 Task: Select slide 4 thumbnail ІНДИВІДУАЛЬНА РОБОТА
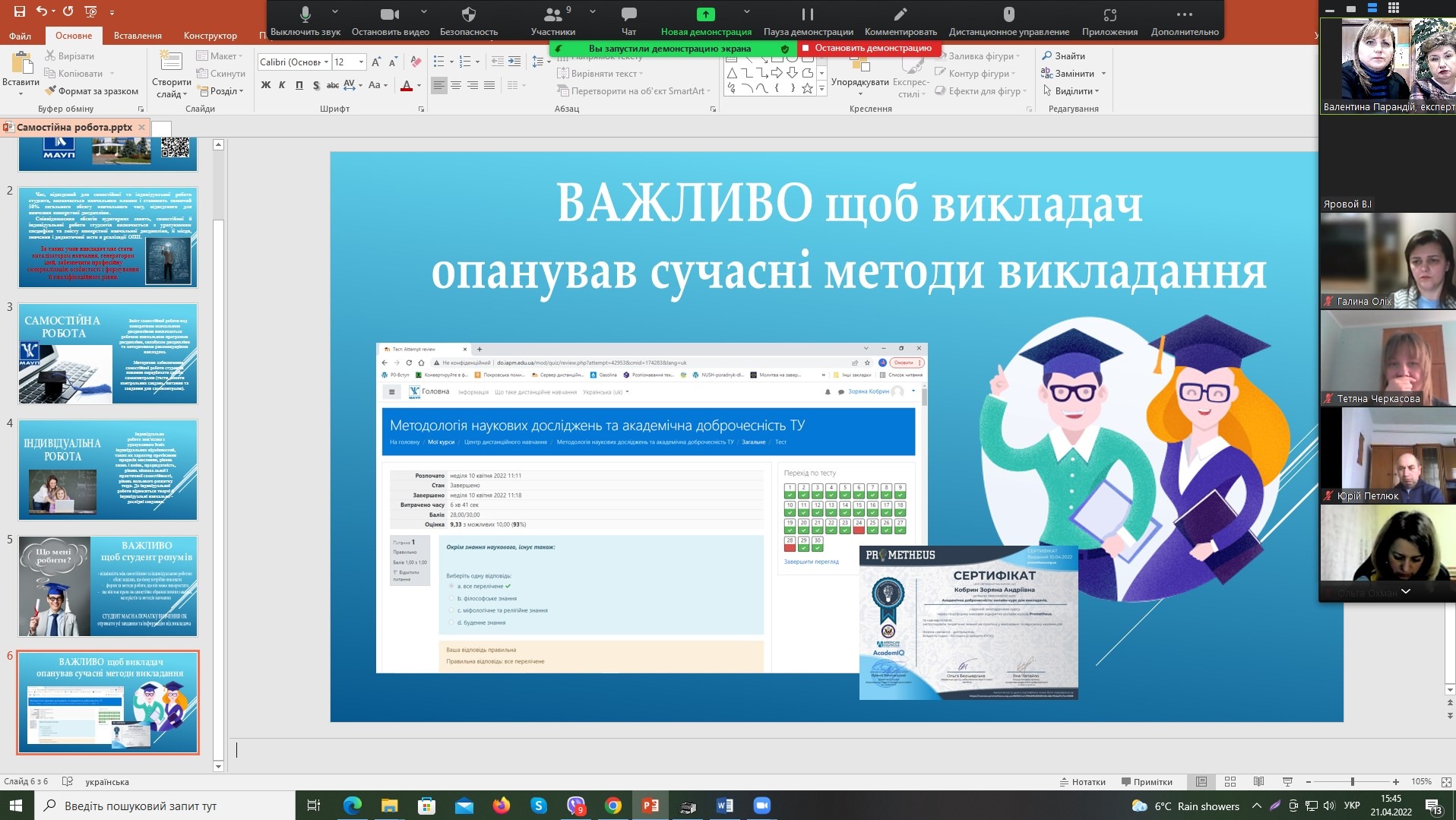[108, 470]
